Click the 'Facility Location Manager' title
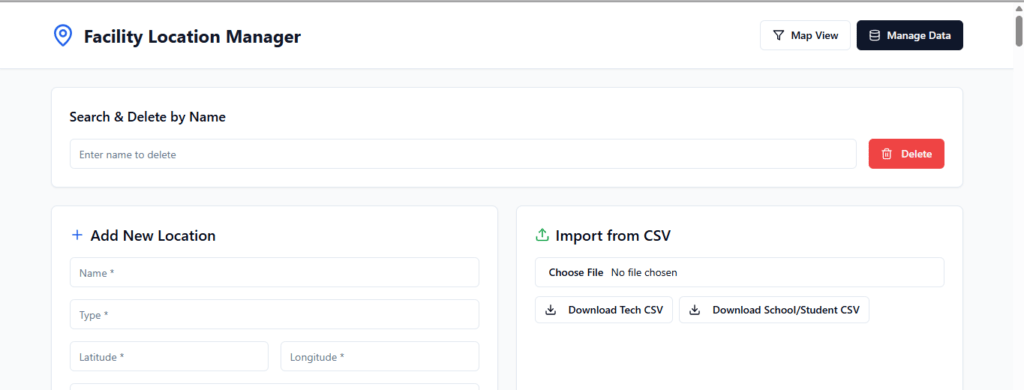Image resolution: width=1024 pixels, height=390 pixels. 192,37
